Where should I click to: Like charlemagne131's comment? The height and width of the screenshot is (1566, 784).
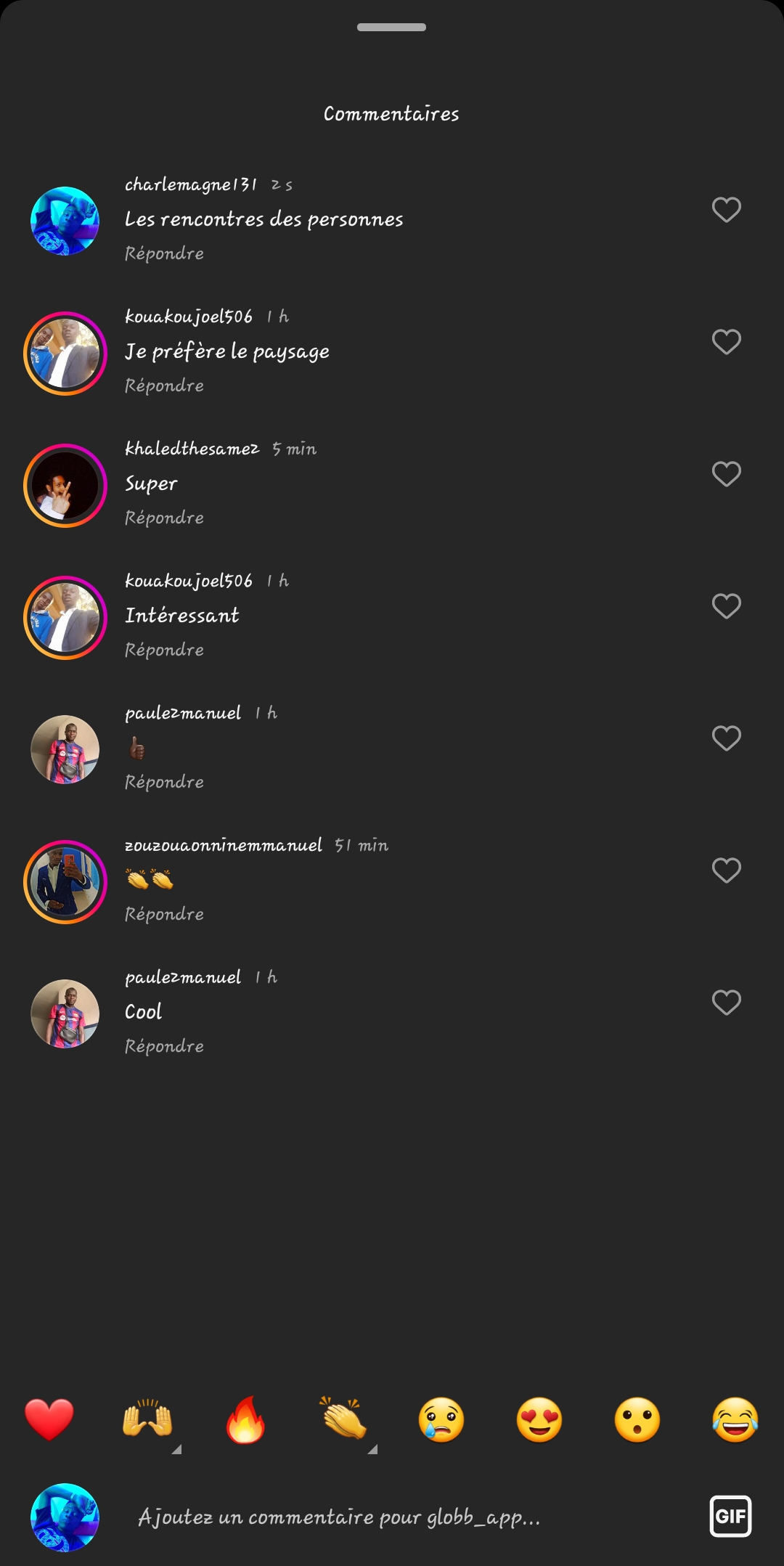(726, 210)
